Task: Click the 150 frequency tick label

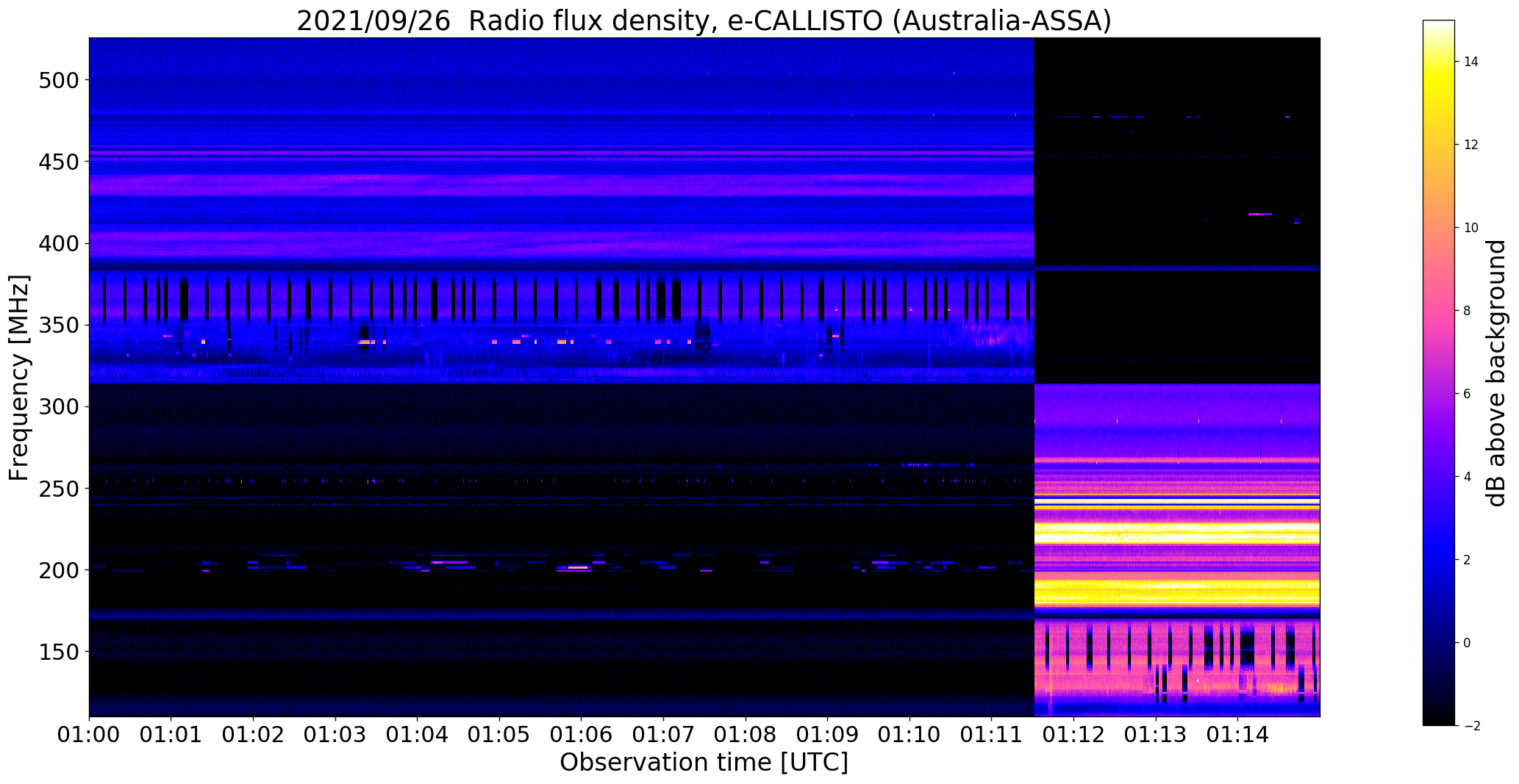Action: pyautogui.click(x=60, y=651)
